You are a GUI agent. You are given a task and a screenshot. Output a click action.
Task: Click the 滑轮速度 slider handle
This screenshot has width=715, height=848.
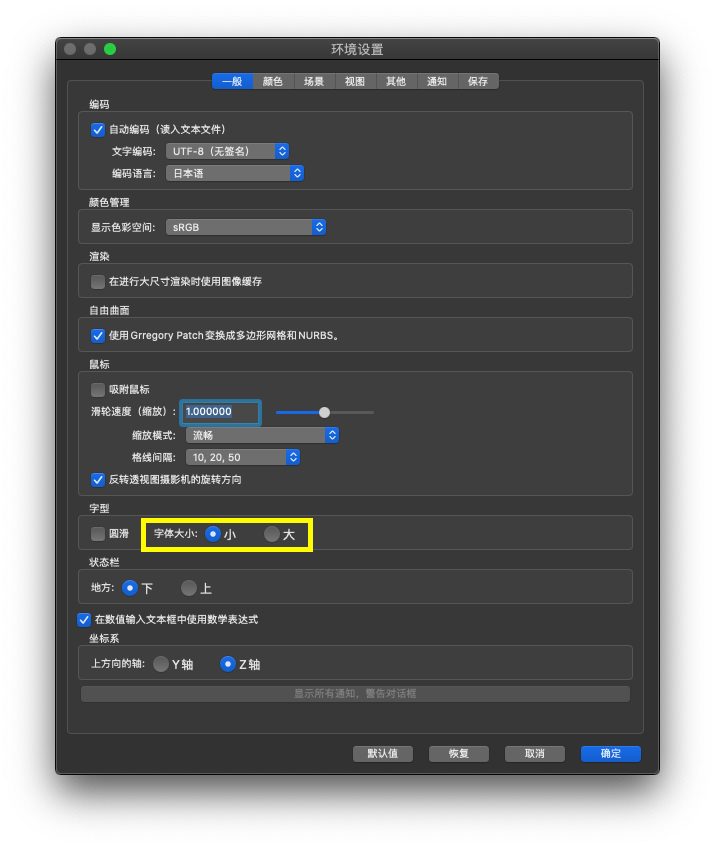(x=325, y=413)
